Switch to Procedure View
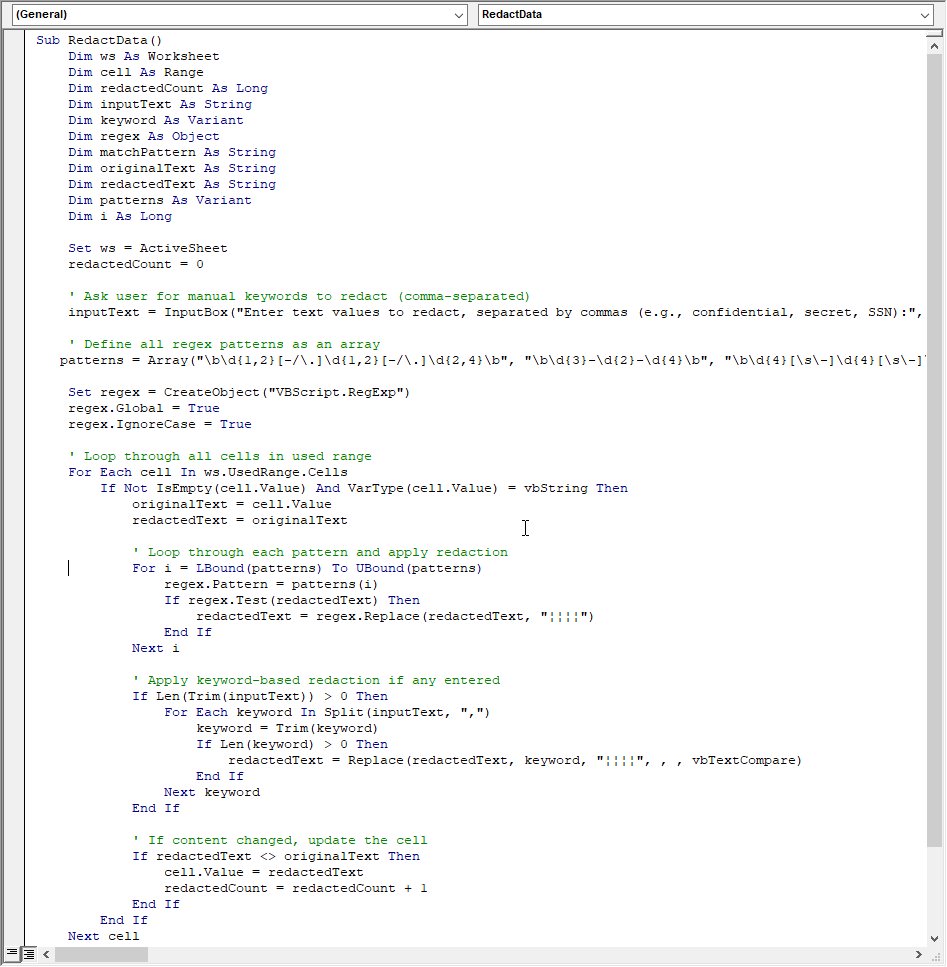The width and height of the screenshot is (947, 967). pyautogui.click(x=12, y=954)
